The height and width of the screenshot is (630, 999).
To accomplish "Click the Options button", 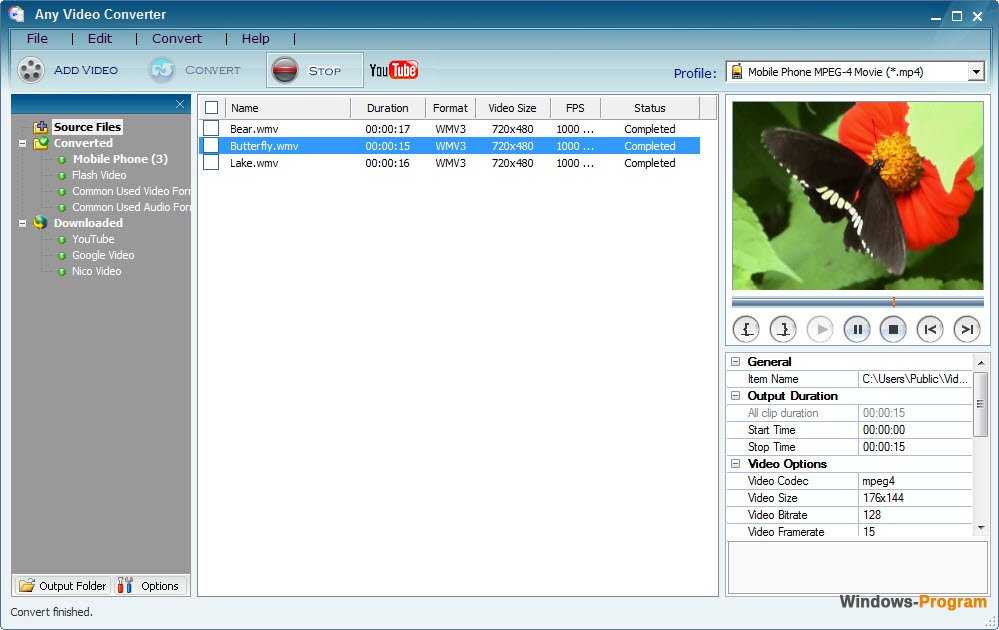I will [x=152, y=585].
